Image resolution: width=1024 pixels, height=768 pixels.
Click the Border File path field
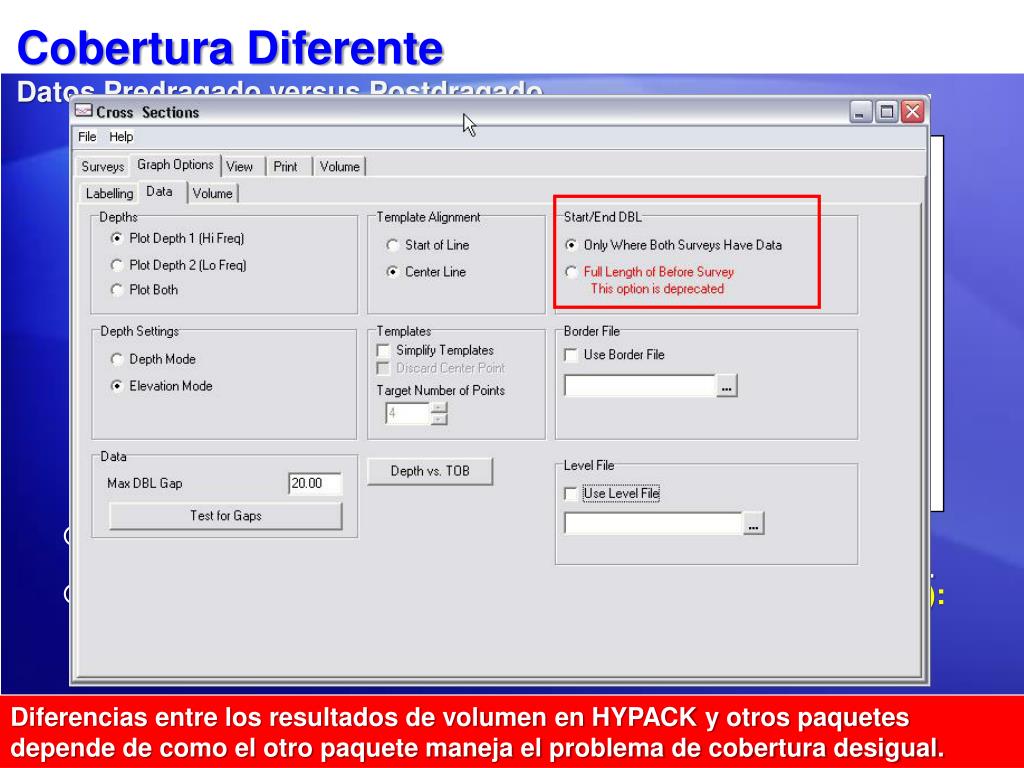click(640, 385)
